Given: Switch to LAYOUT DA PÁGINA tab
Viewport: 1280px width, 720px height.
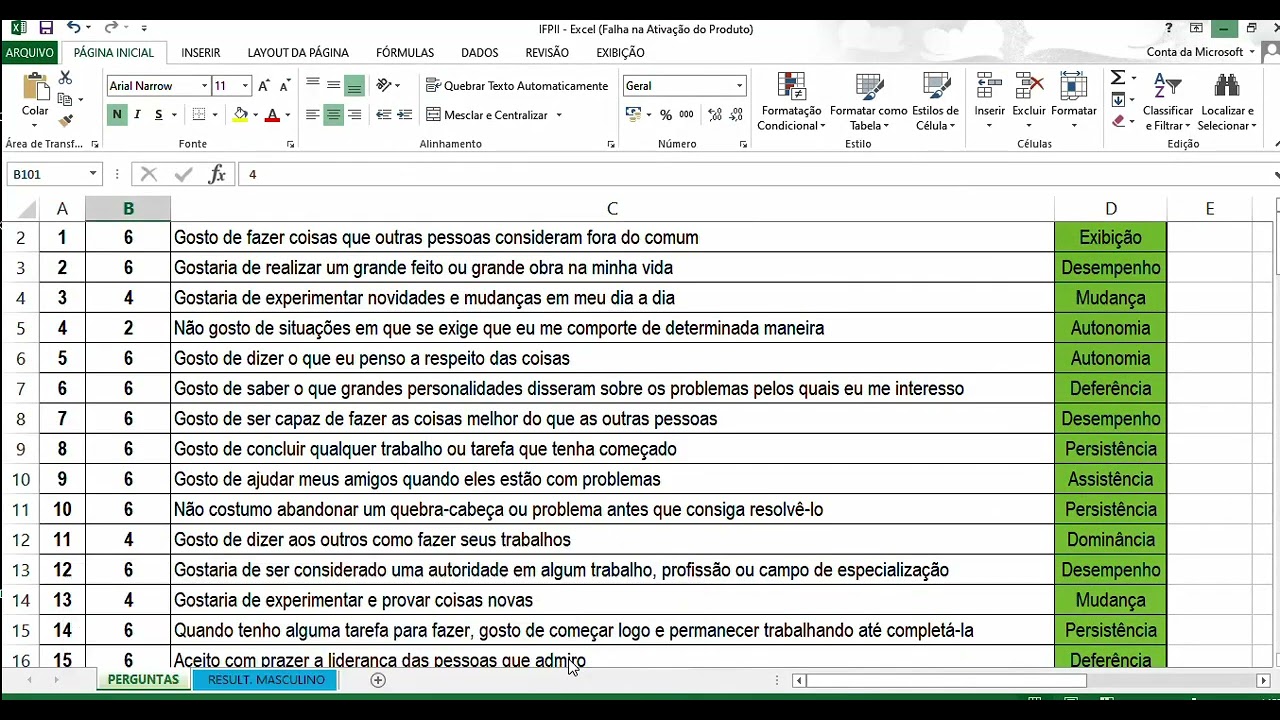Looking at the screenshot, I should coord(298,52).
